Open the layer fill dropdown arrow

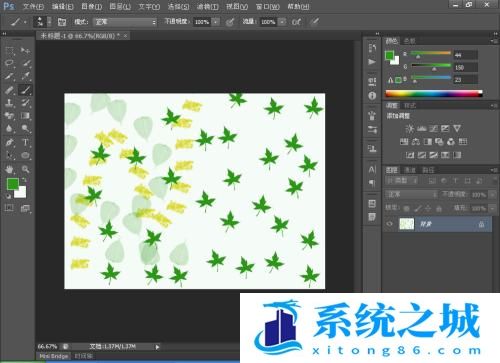point(492,209)
